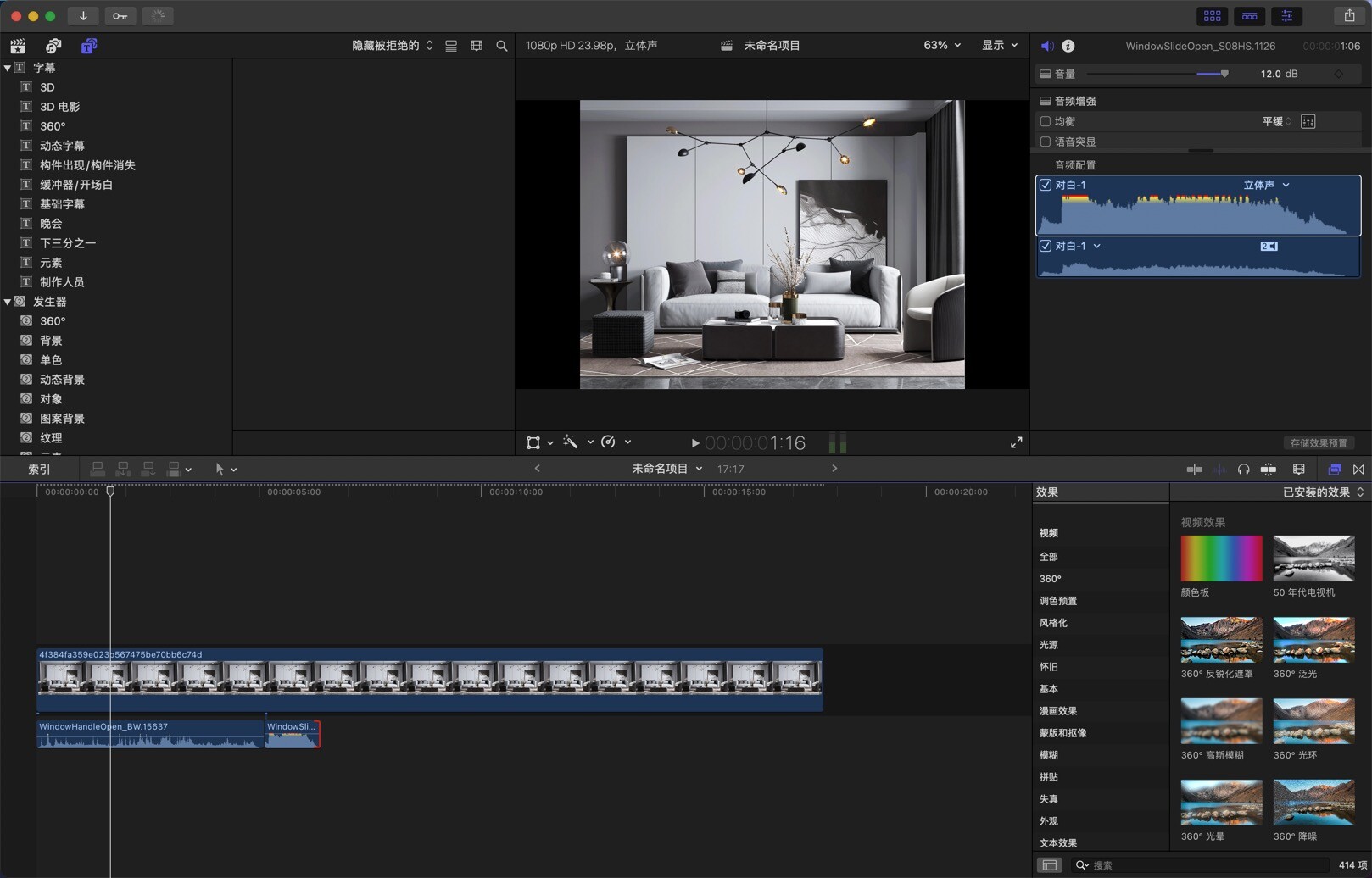Open the 隐藏被拒绝的 filter dropdown
The width and height of the screenshot is (1372, 878).
click(x=393, y=46)
